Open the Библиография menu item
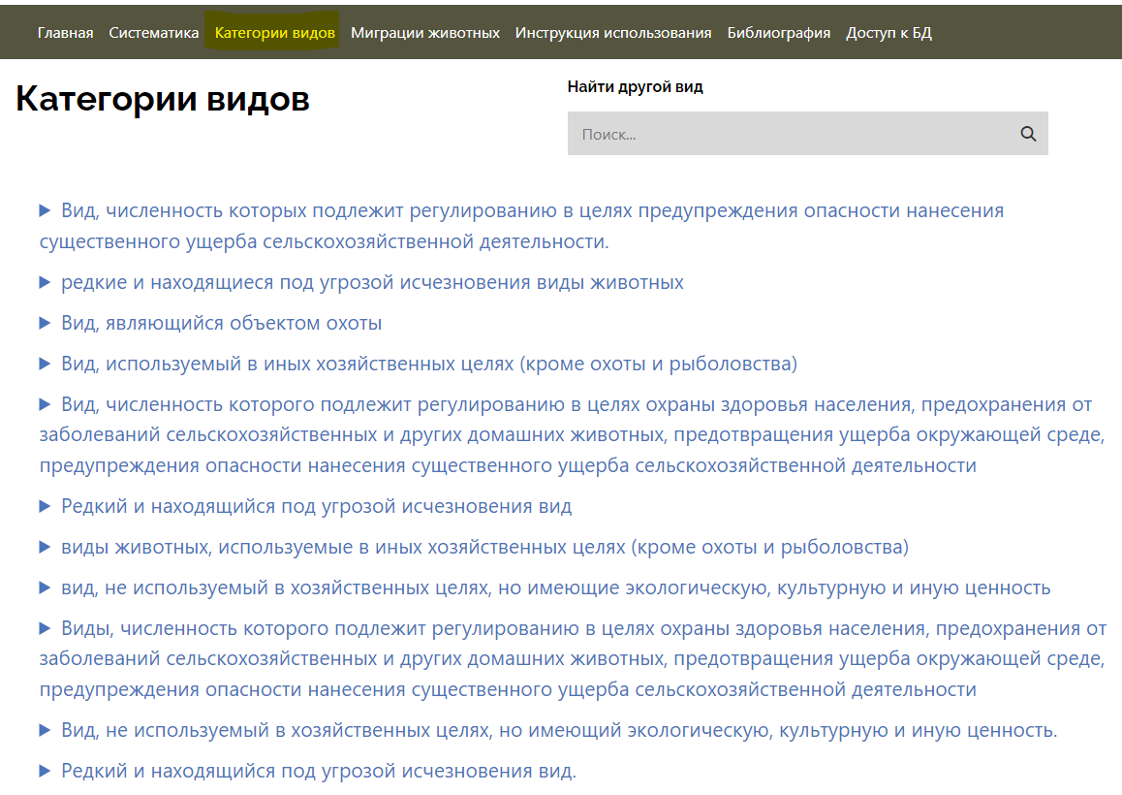The width and height of the screenshot is (1122, 795). coord(779,33)
